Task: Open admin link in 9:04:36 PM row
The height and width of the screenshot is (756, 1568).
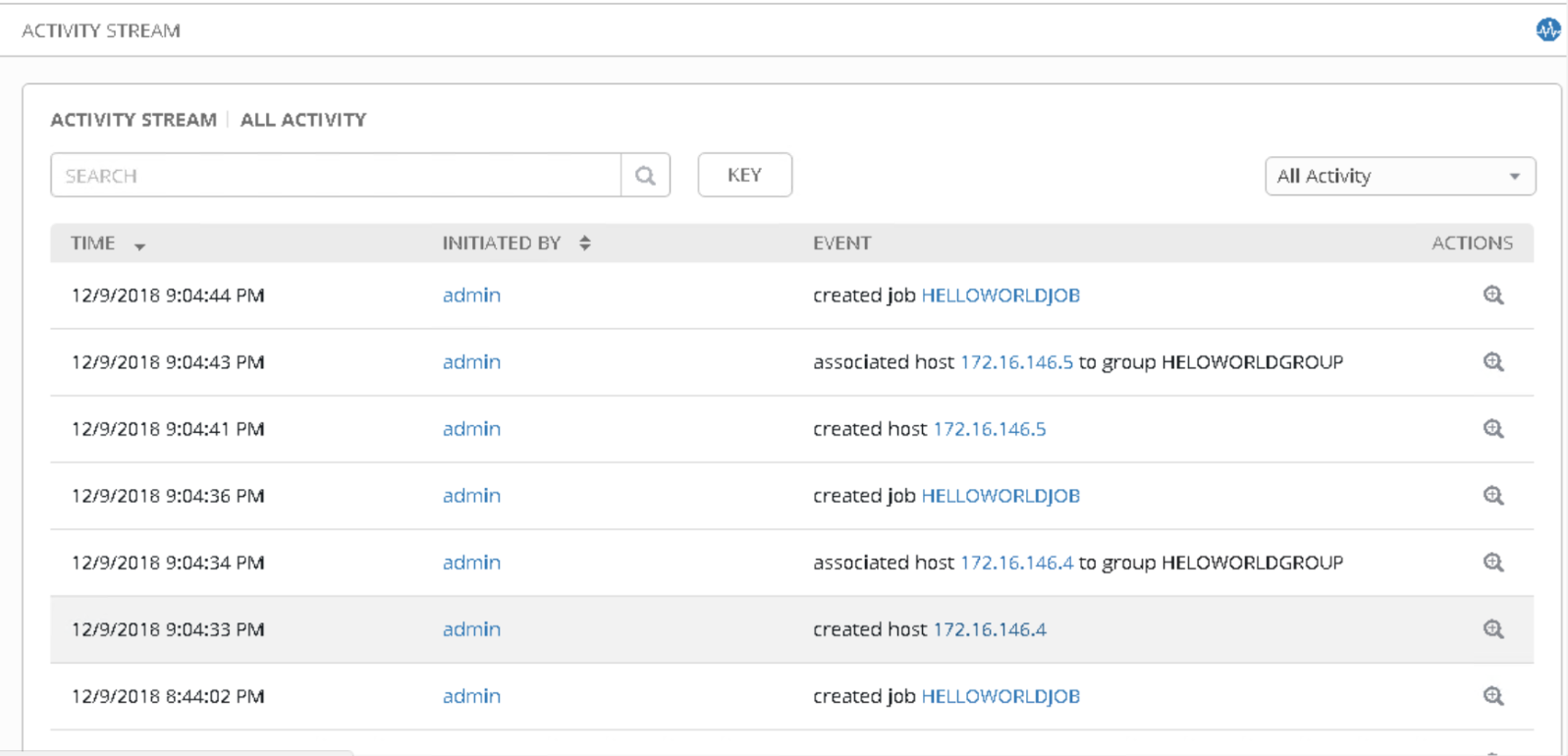Action: pyautogui.click(x=471, y=496)
